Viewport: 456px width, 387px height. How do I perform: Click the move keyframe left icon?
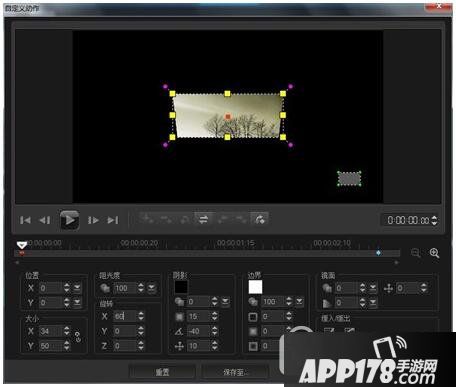pyautogui.click(x=223, y=219)
